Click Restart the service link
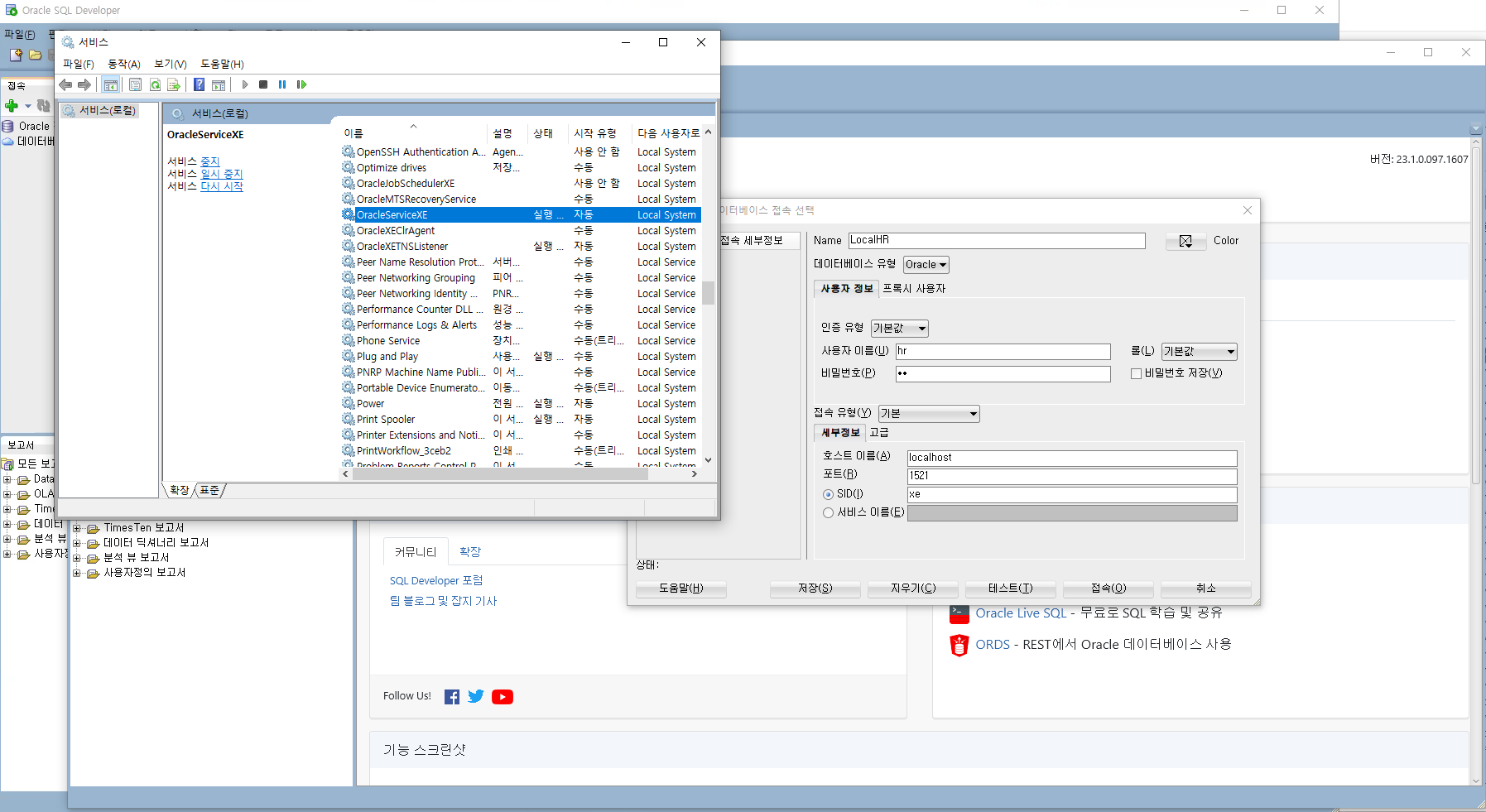Image resolution: width=1486 pixels, height=812 pixels. pos(222,186)
